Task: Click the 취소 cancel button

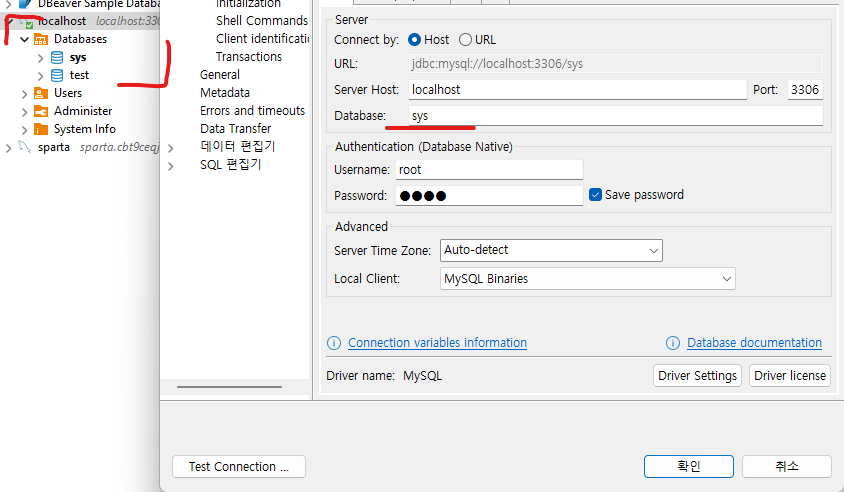Action: click(x=787, y=466)
